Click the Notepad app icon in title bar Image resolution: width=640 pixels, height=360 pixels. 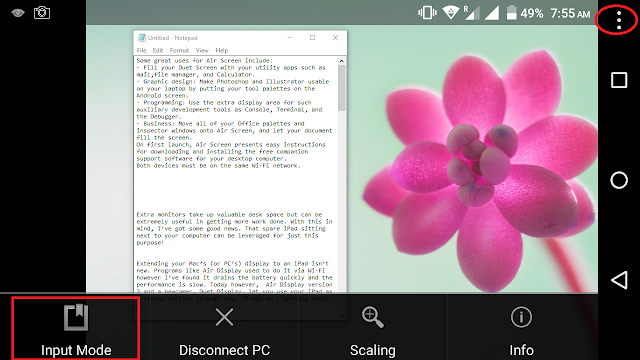142,38
